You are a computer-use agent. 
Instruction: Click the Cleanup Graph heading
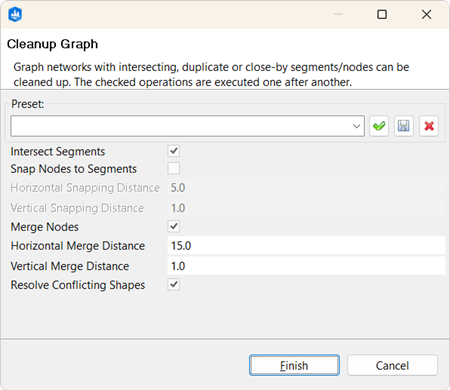click(x=53, y=44)
